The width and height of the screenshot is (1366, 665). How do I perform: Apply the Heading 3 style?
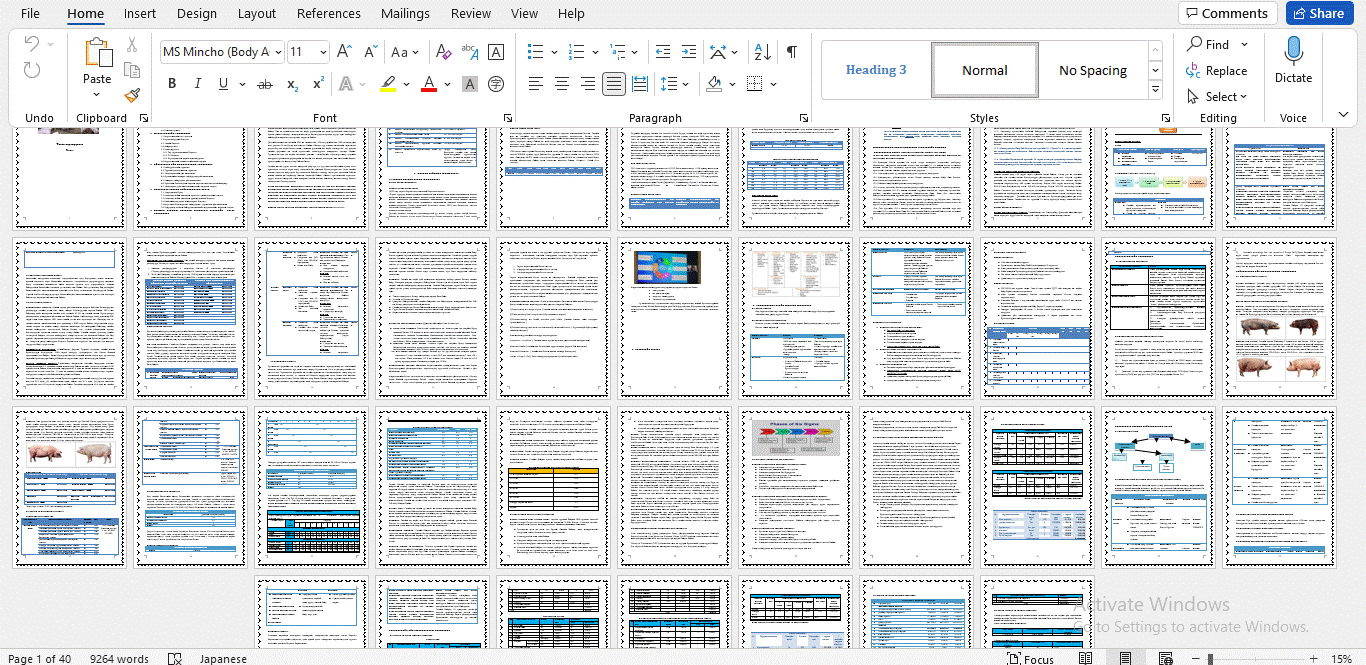pos(876,70)
